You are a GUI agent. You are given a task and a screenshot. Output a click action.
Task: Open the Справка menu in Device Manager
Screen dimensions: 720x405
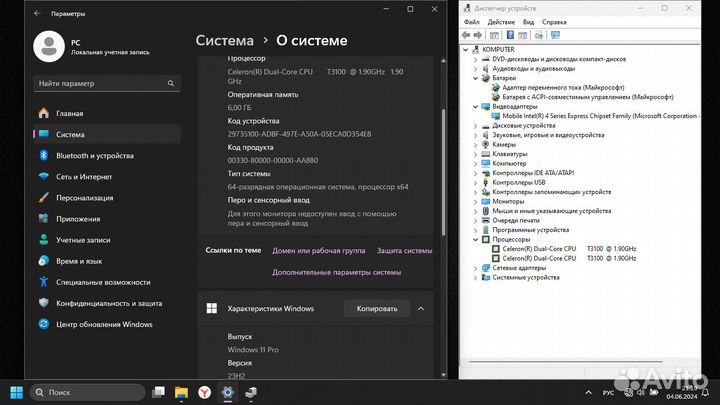point(553,22)
